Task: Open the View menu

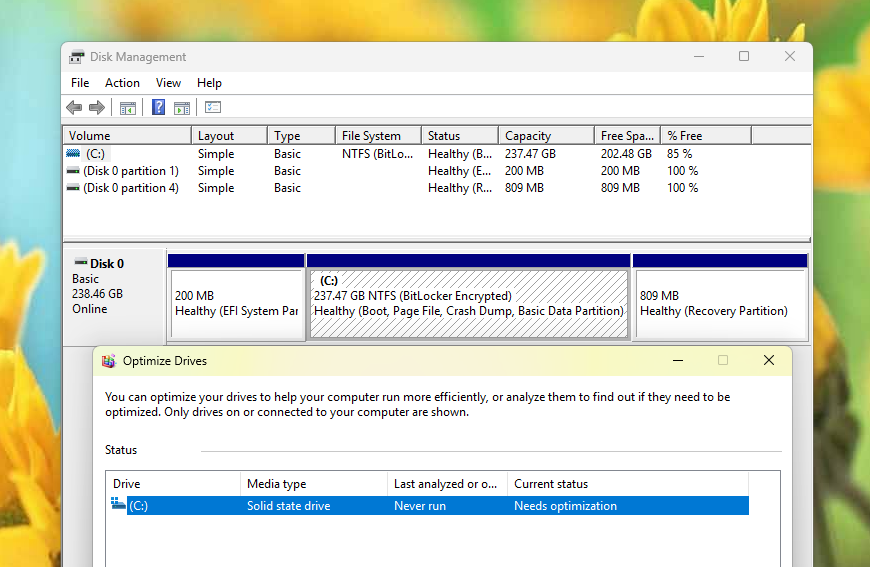Action: (168, 83)
